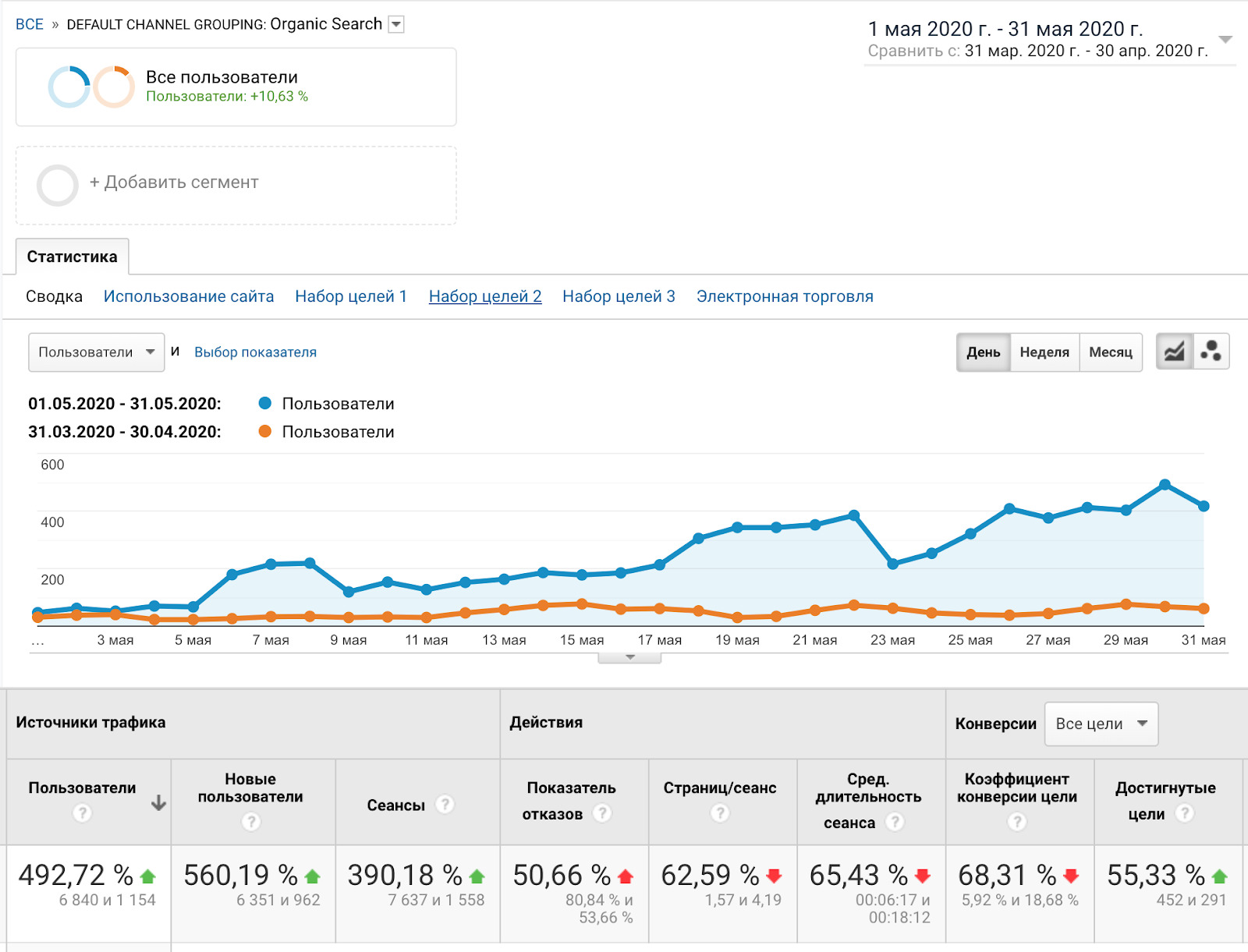Click Выбор показателя link
Viewport: 1248px width, 952px height.
[255, 352]
